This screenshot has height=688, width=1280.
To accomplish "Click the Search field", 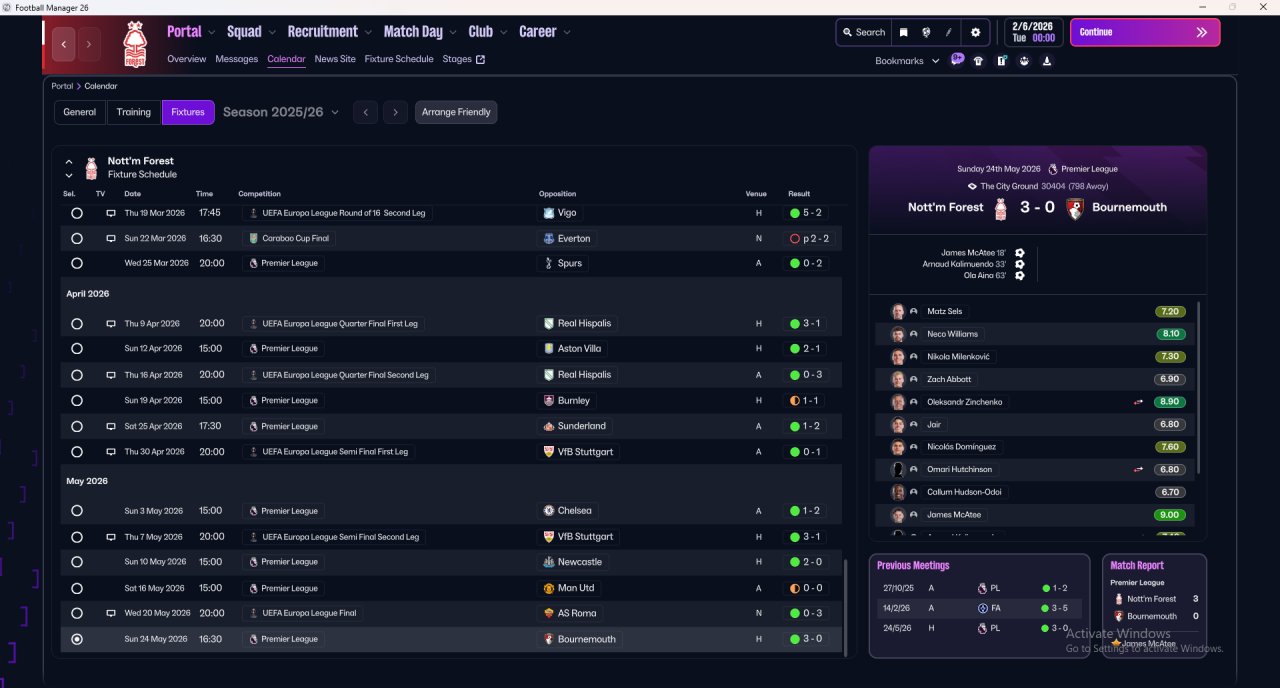I will tap(864, 32).
